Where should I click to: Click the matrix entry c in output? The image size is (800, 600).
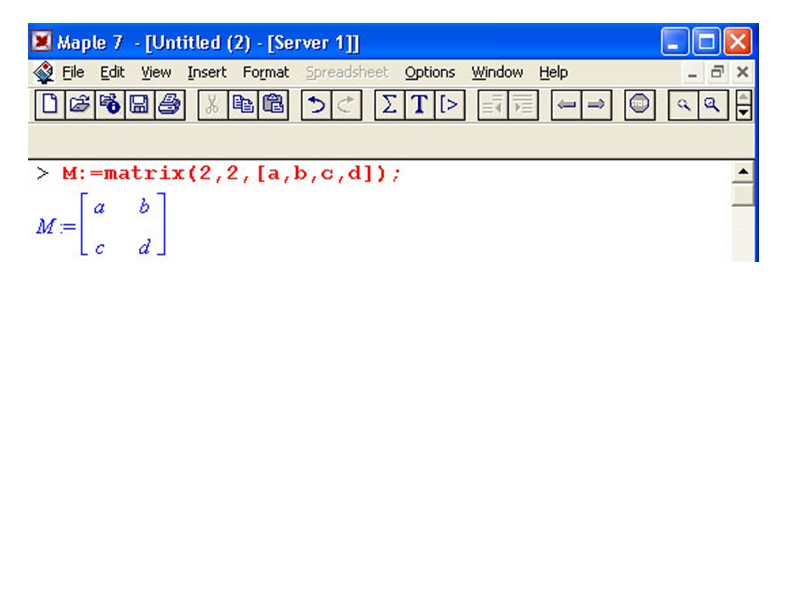99,248
